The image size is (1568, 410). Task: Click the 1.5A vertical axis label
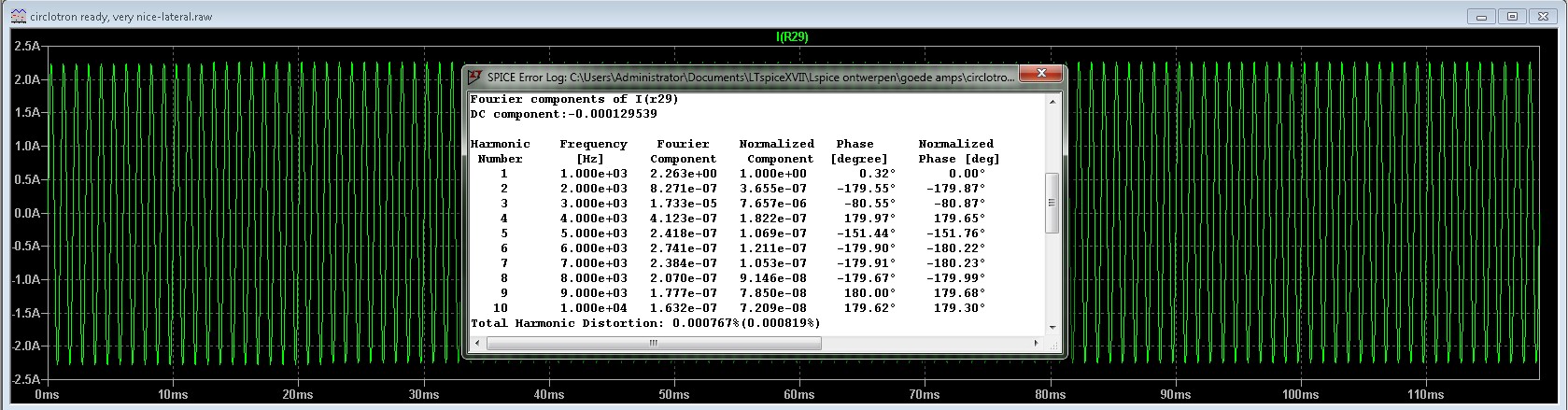pos(28,113)
